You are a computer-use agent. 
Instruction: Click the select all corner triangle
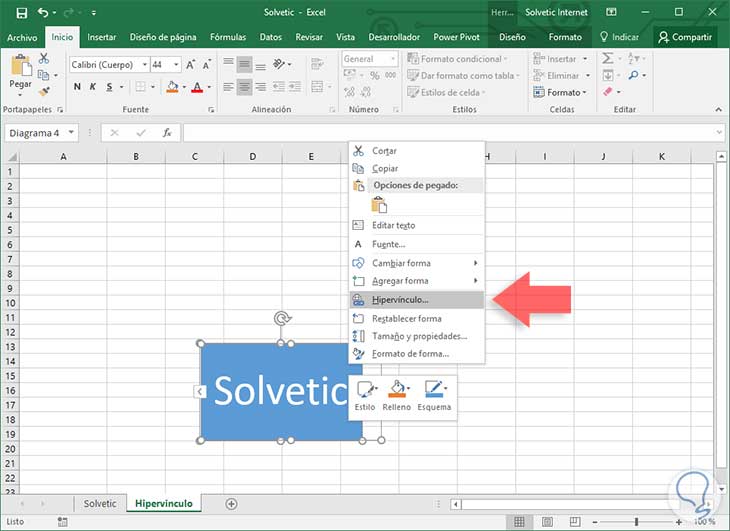pos(12,157)
